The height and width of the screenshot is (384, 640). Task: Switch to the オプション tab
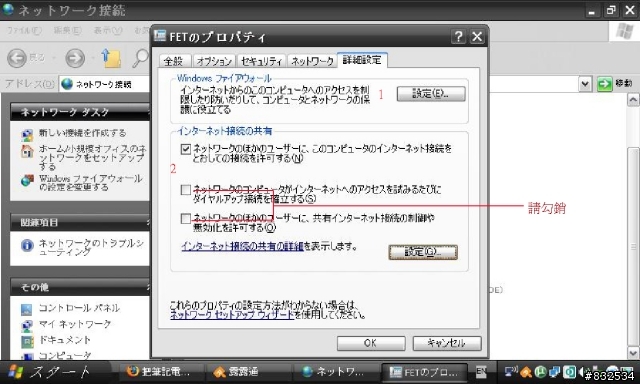pos(214,61)
